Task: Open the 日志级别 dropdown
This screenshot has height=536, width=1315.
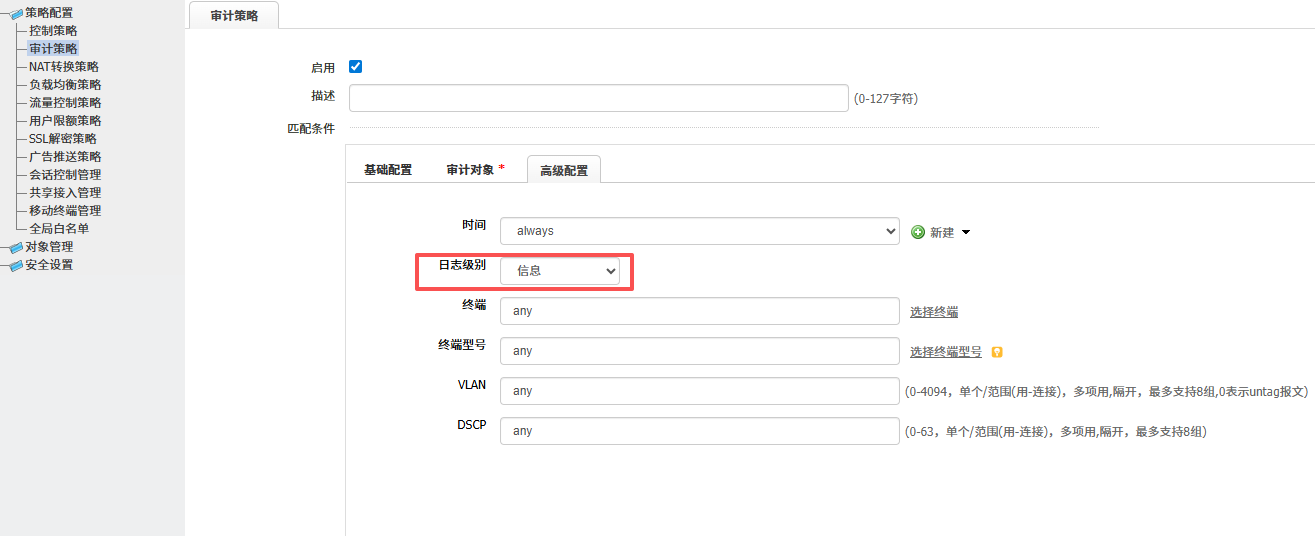Action: coord(559,271)
